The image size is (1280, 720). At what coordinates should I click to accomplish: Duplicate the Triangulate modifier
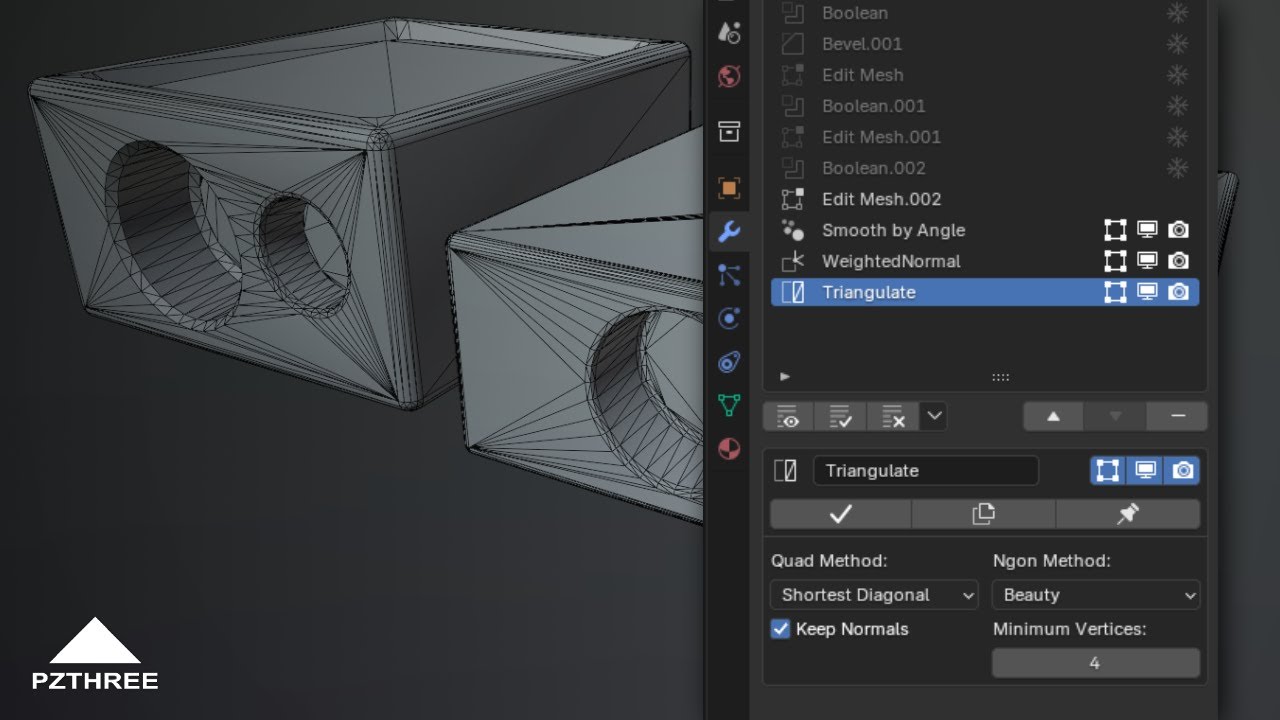pyautogui.click(x=984, y=514)
